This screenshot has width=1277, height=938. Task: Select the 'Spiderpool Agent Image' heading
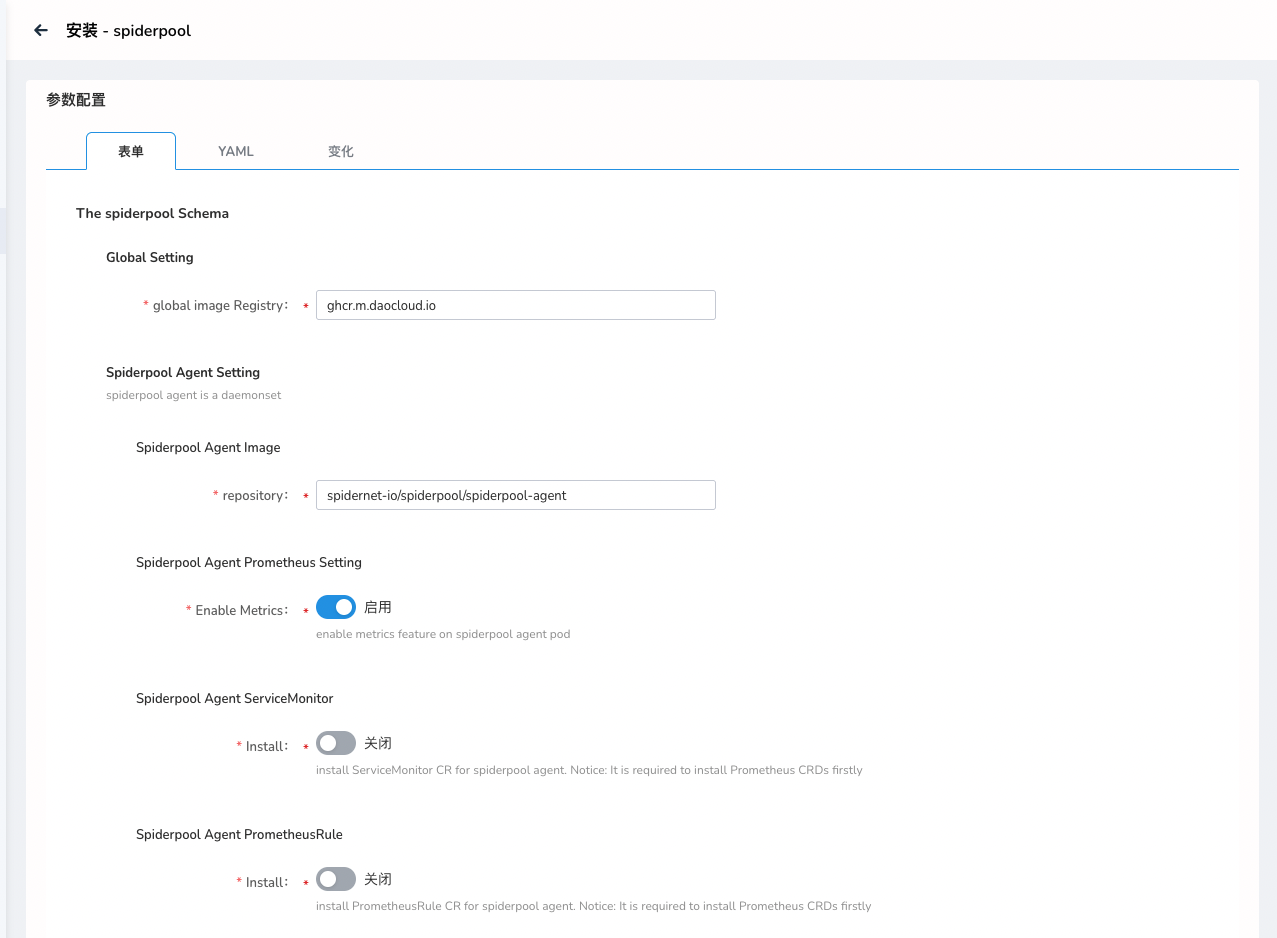(208, 447)
